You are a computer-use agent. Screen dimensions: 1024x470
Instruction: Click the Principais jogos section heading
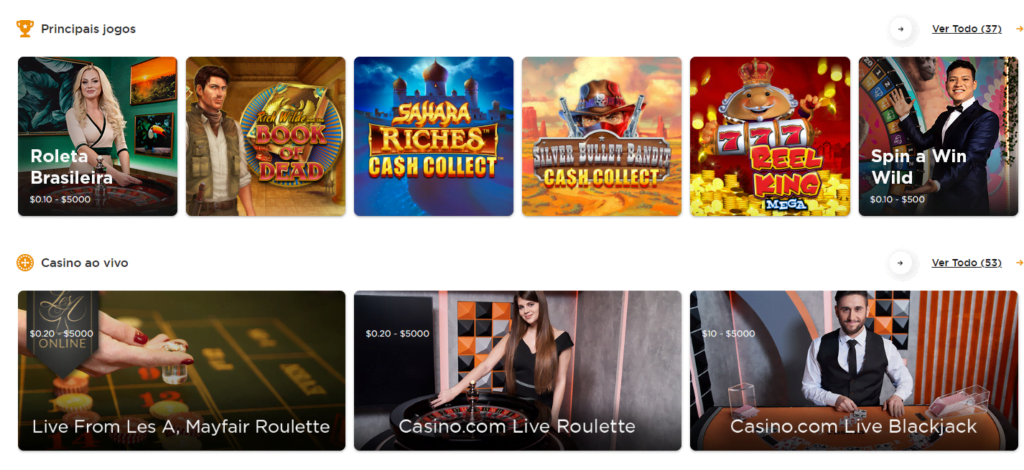click(x=88, y=29)
